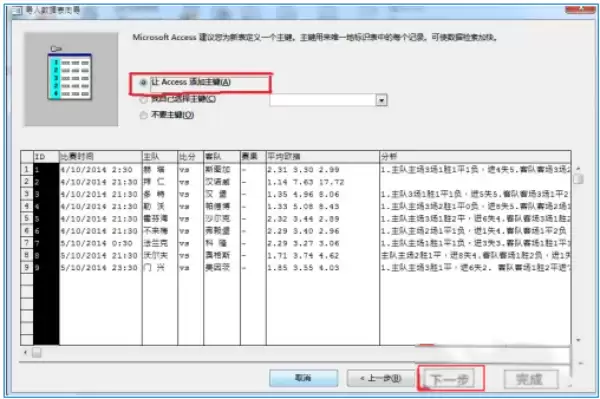Click the analysis column header
The height and width of the screenshot is (399, 600).
pyautogui.click(x=475, y=156)
